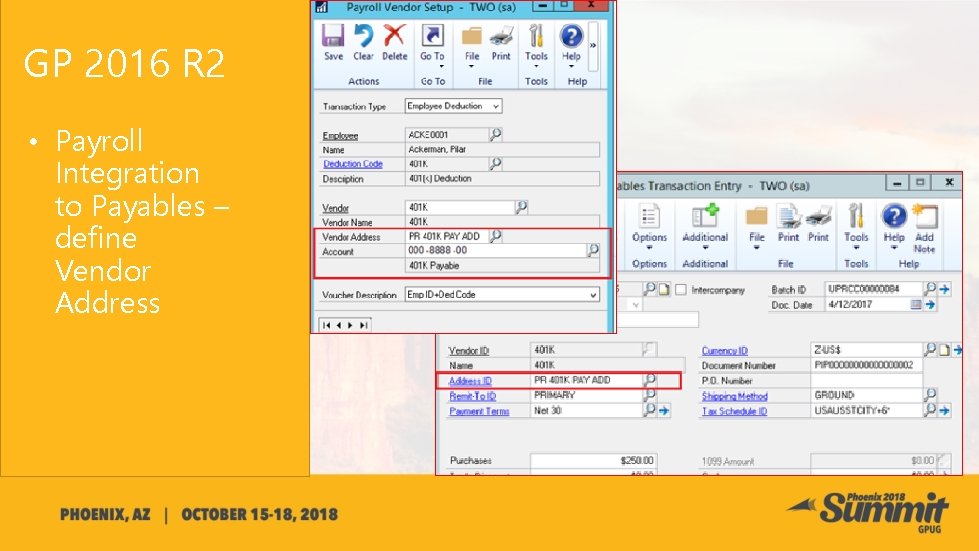Image resolution: width=979 pixels, height=551 pixels.
Task: Click the Employee field containing ACKE0001
Action: (x=446, y=134)
